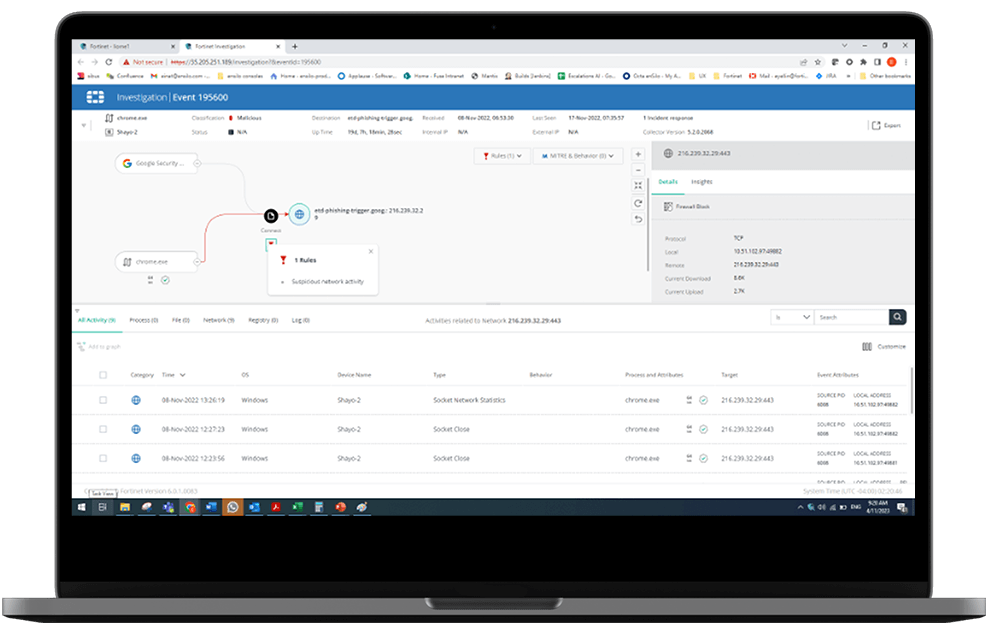Viewport: 986px width, 637px height.
Task: Open WhatsApp from the Windows taskbar
Action: [232, 507]
